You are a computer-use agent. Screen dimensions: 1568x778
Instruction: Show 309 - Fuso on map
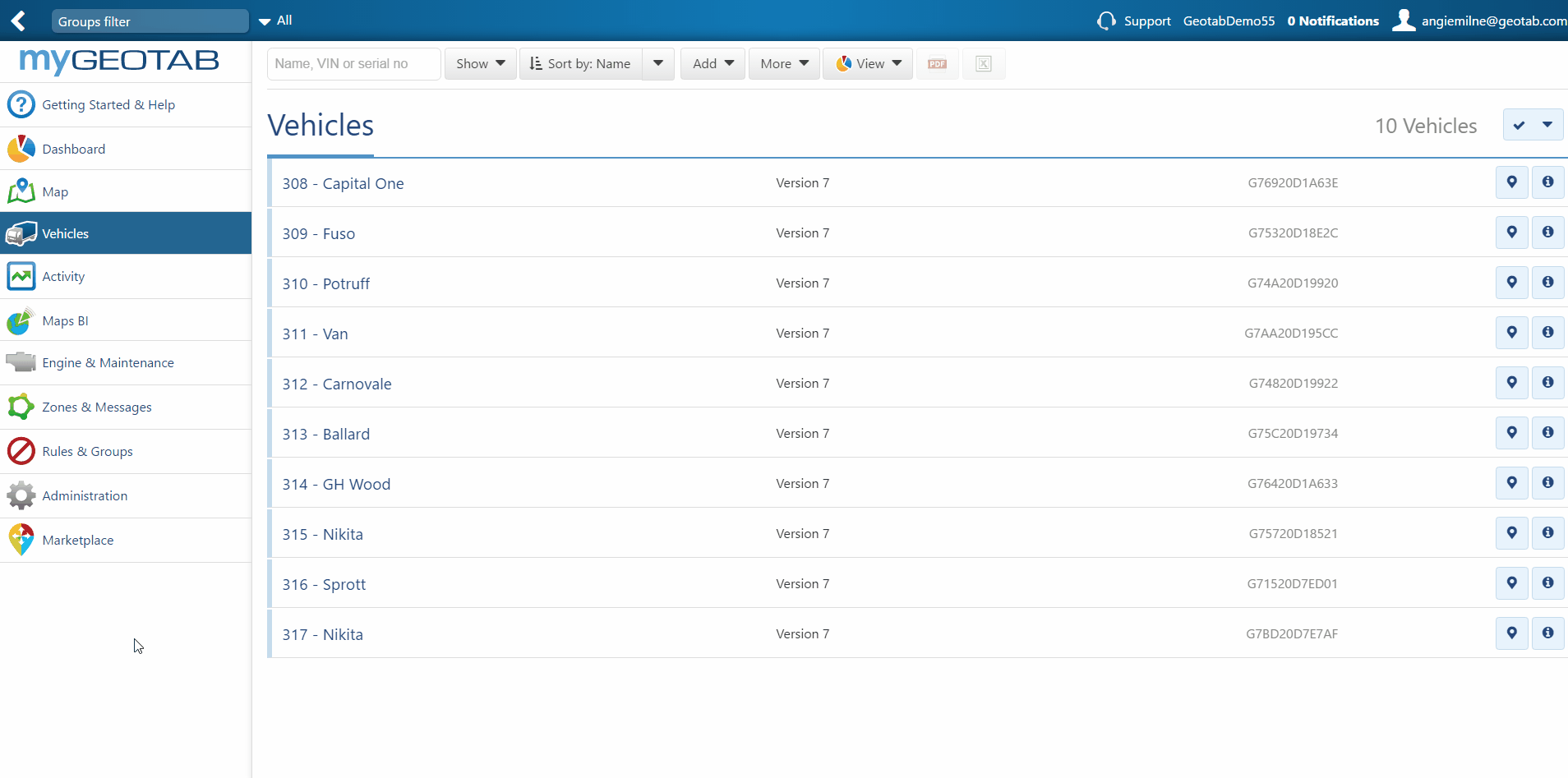[x=1512, y=232]
